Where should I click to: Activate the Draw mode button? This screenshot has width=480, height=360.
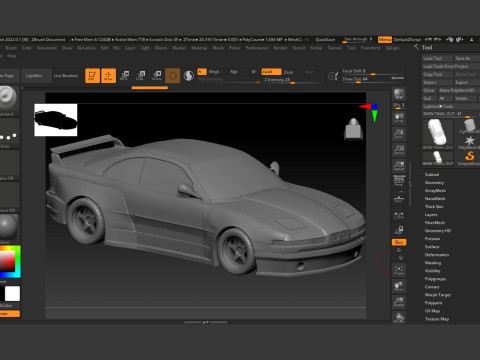coord(108,75)
